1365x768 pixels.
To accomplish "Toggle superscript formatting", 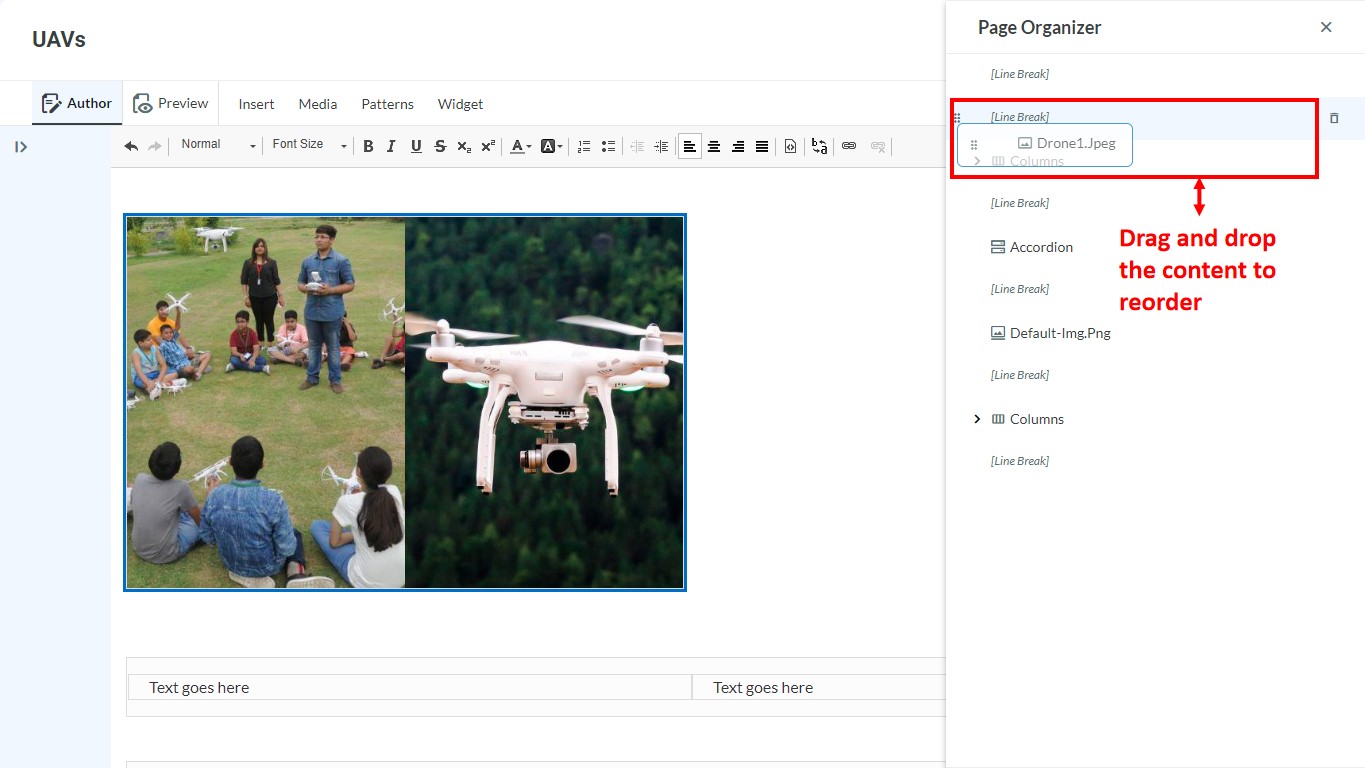I will click(488, 146).
